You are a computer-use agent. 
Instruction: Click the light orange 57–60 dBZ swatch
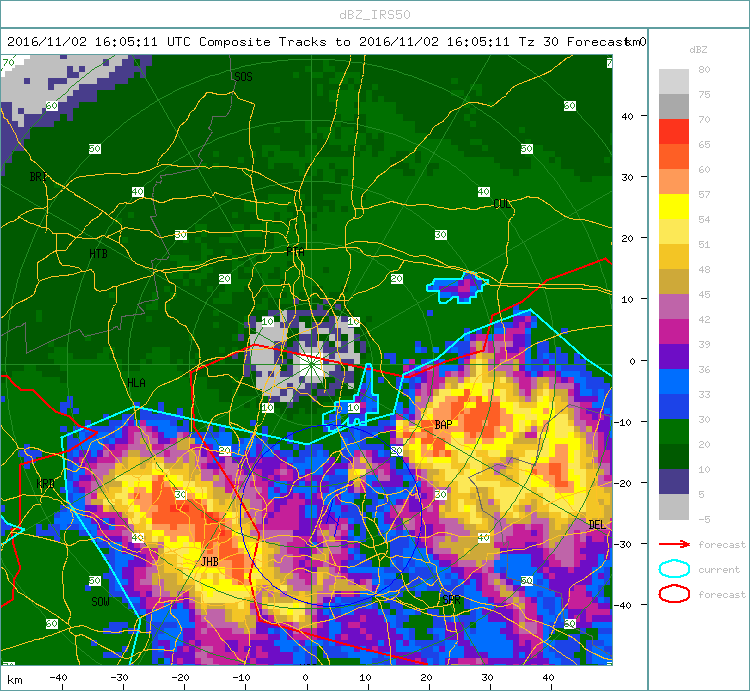pyautogui.click(x=674, y=182)
